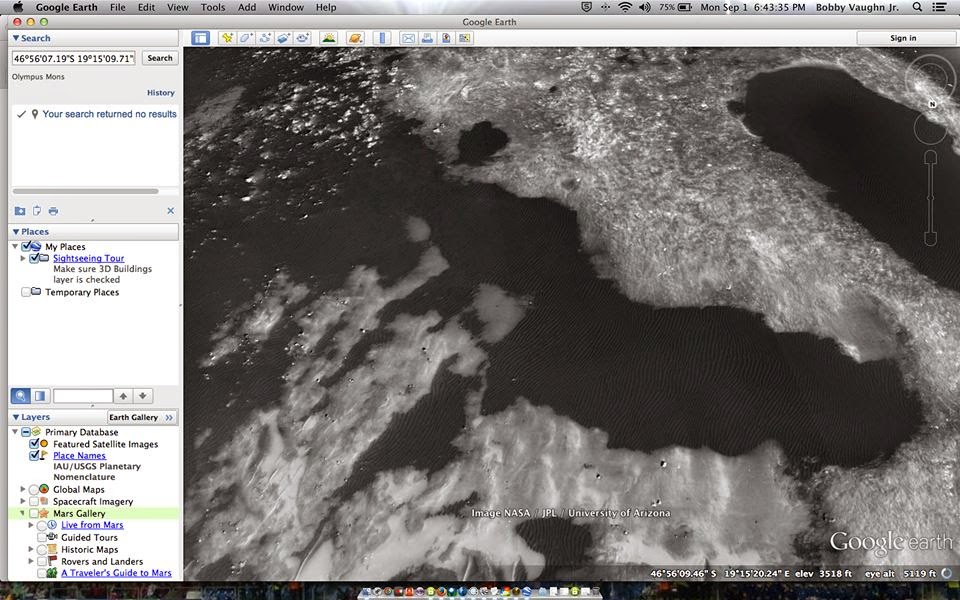
Task: Toggle the sidebar with the toolbar button
Action: click(x=200, y=38)
